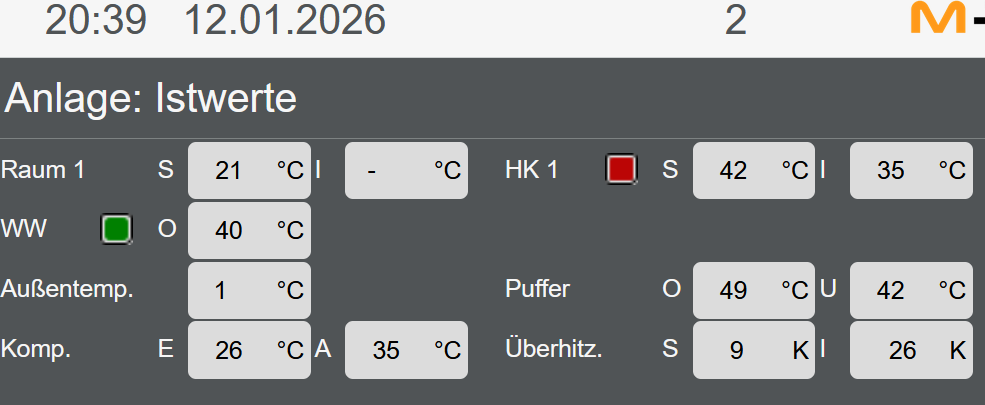Click the red HK 1 status indicator
Image resolution: width=985 pixels, height=405 pixels.
tap(621, 169)
